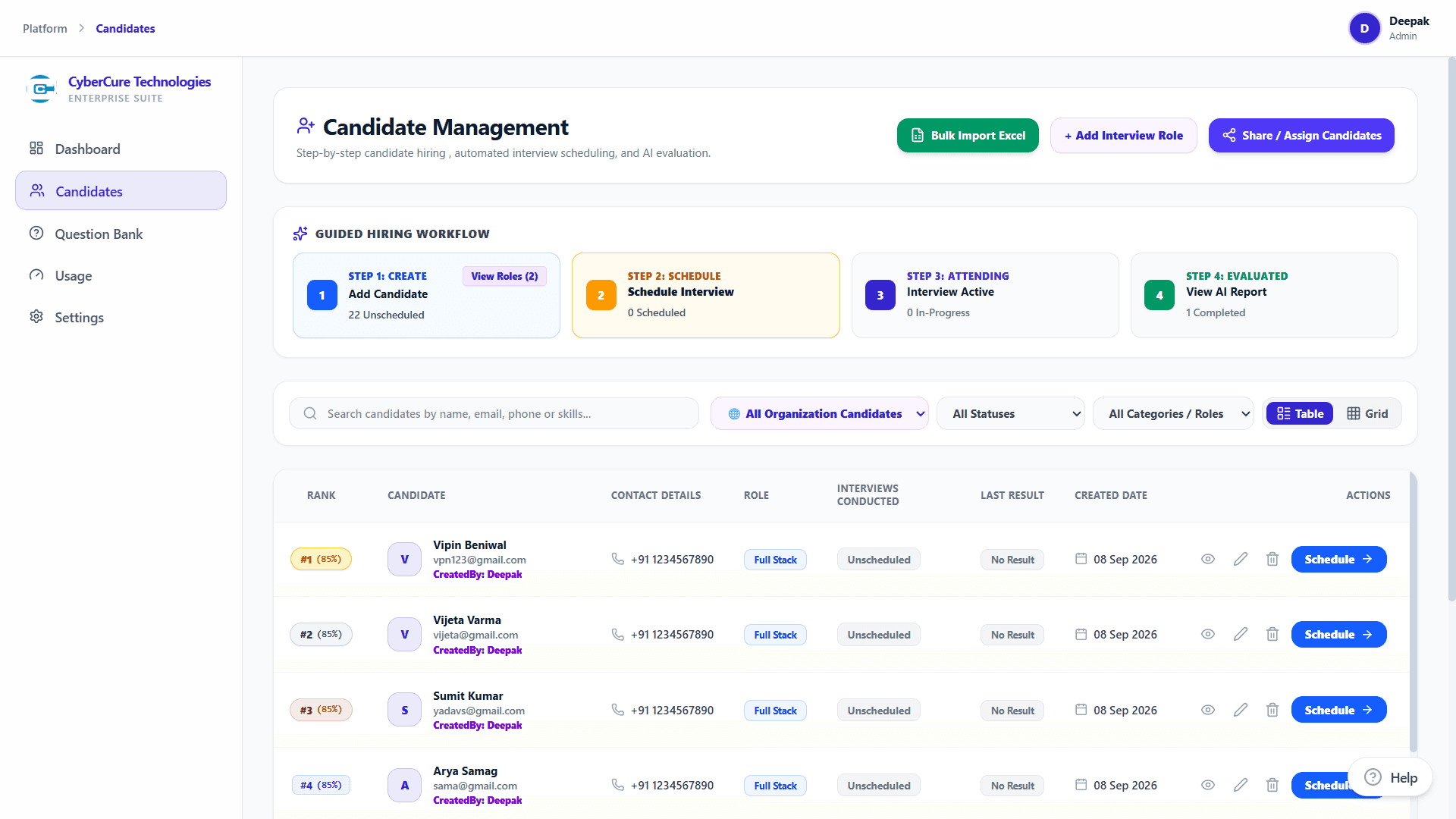
Task: Click phone icon in Sumit Kumar row
Action: pos(617,710)
